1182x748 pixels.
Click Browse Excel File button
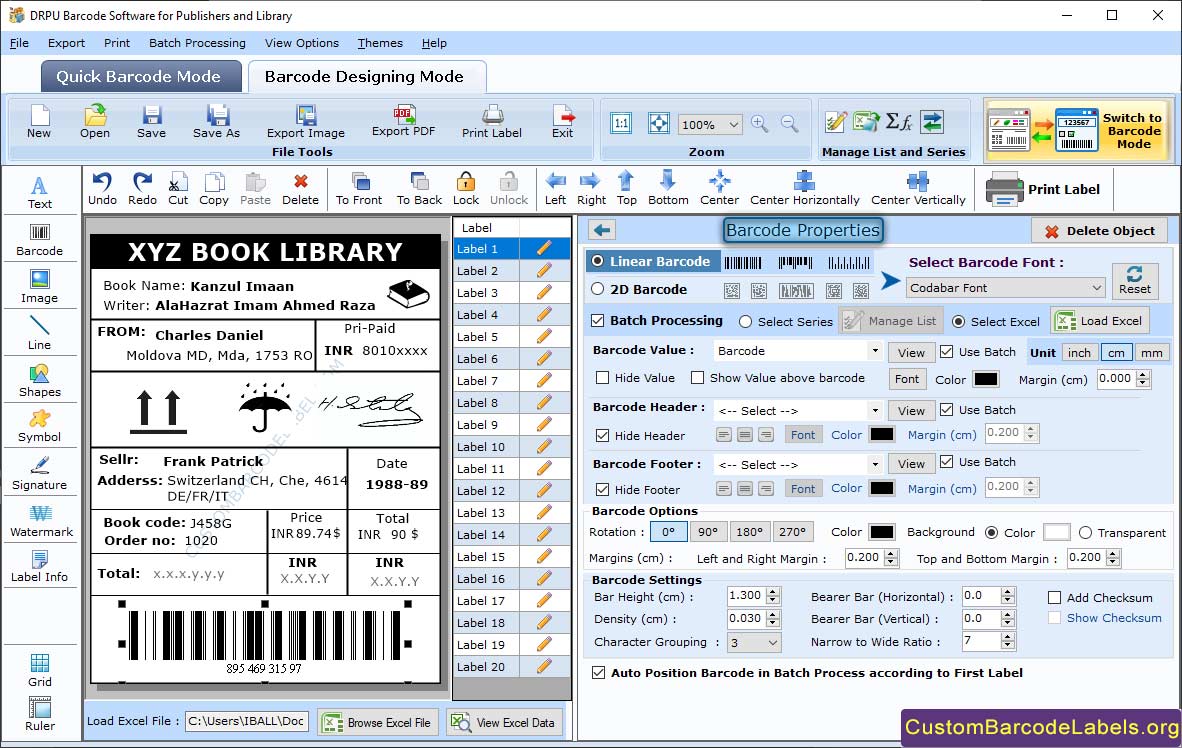tap(377, 722)
